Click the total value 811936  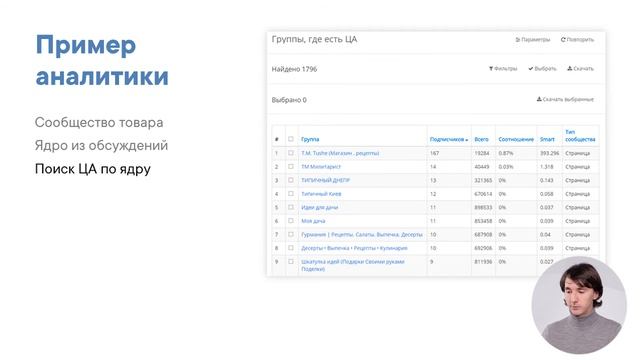[483, 262]
